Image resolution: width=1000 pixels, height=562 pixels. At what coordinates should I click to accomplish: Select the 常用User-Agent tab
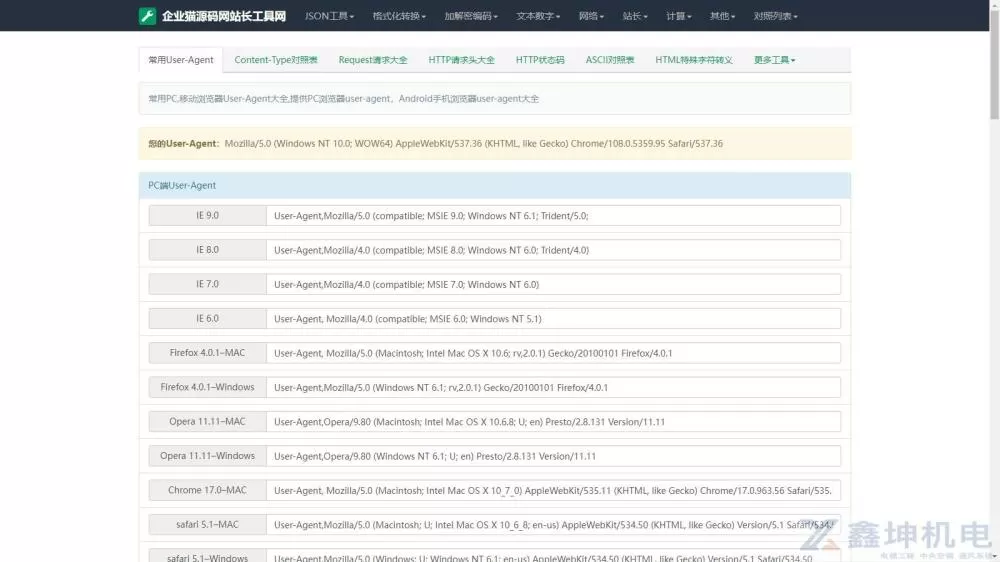181,60
